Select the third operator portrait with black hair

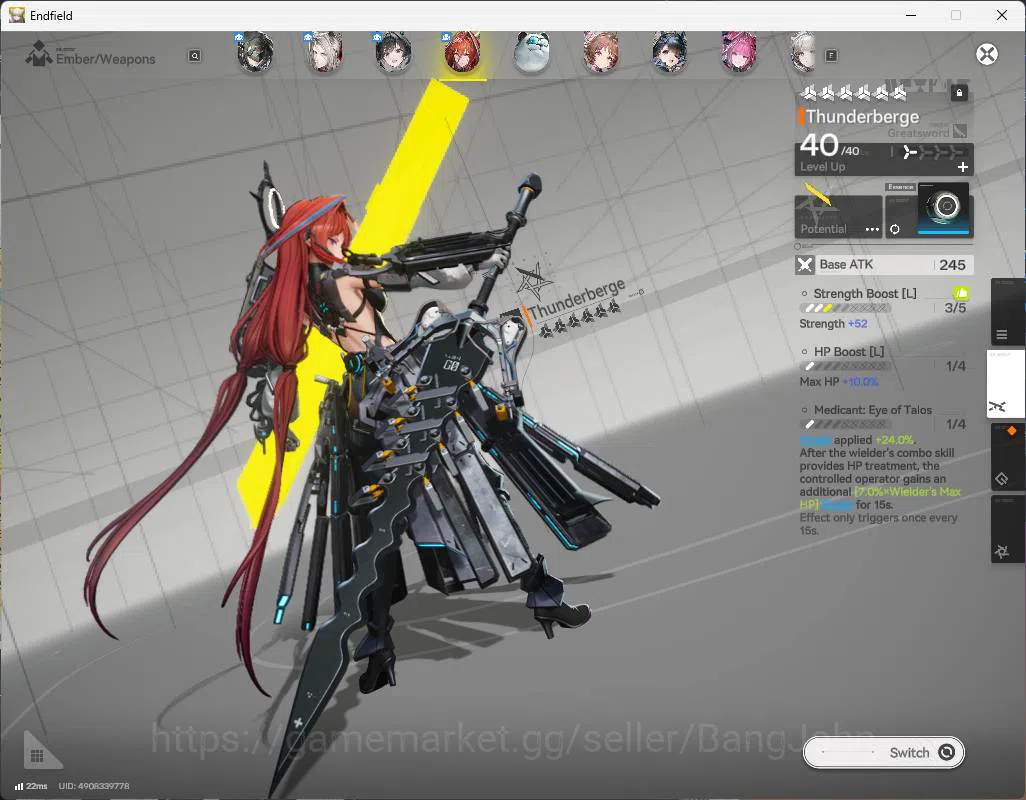(x=393, y=52)
